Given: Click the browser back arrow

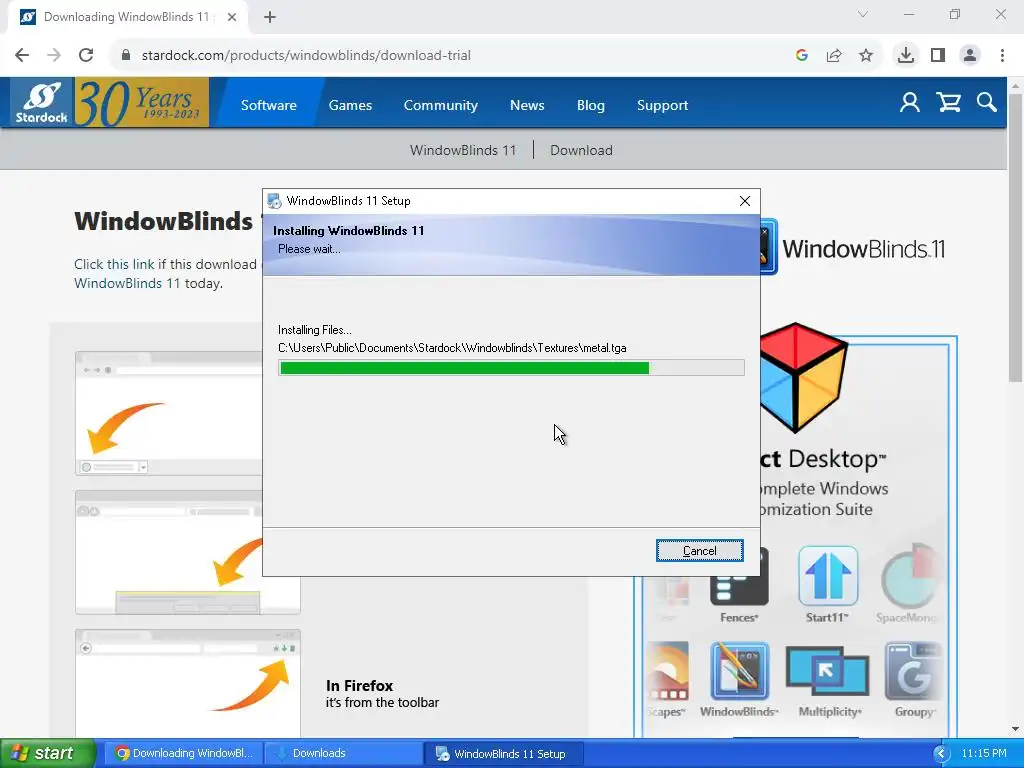Looking at the screenshot, I should [x=22, y=56].
